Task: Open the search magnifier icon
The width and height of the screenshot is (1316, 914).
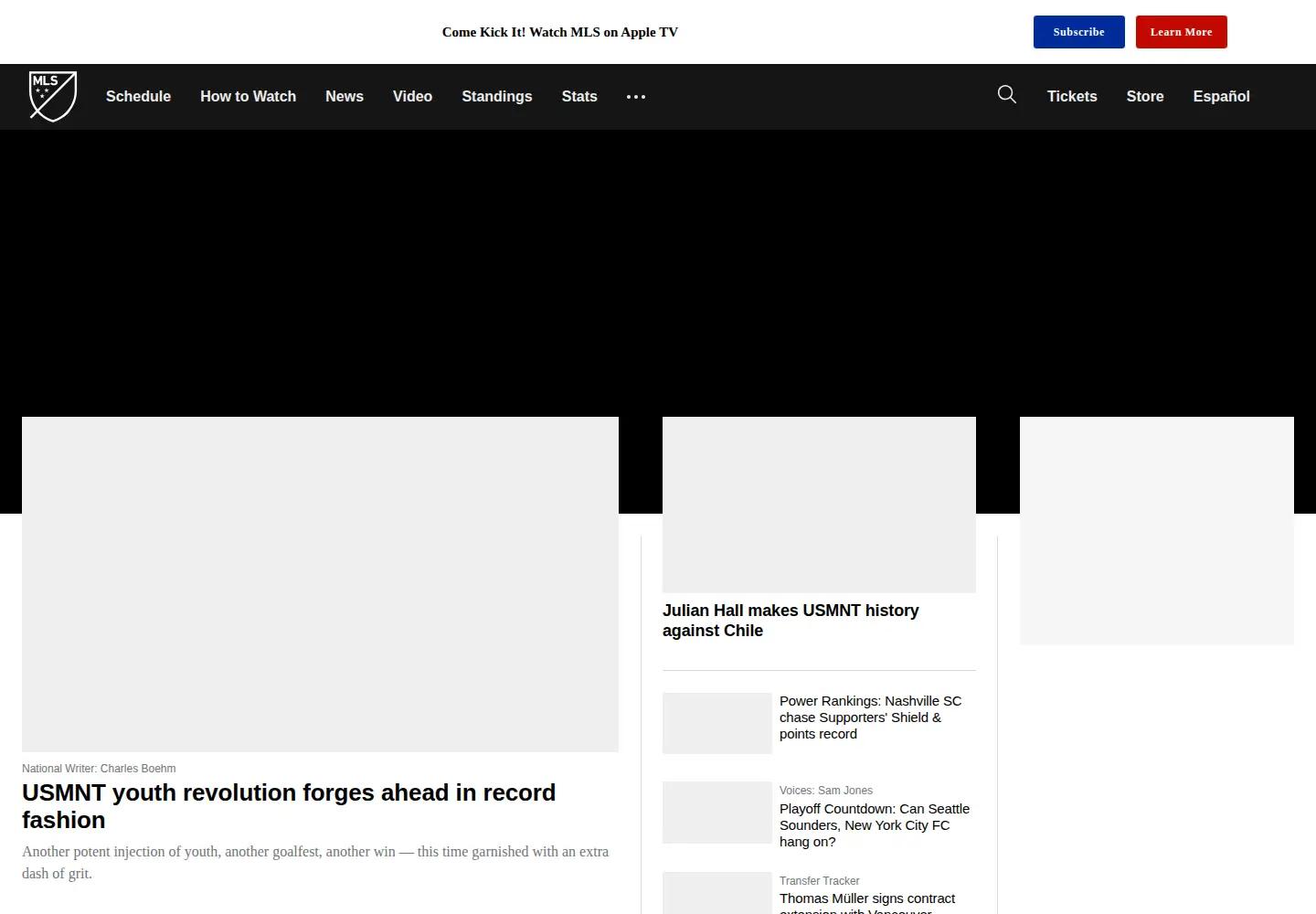Action: (1007, 94)
